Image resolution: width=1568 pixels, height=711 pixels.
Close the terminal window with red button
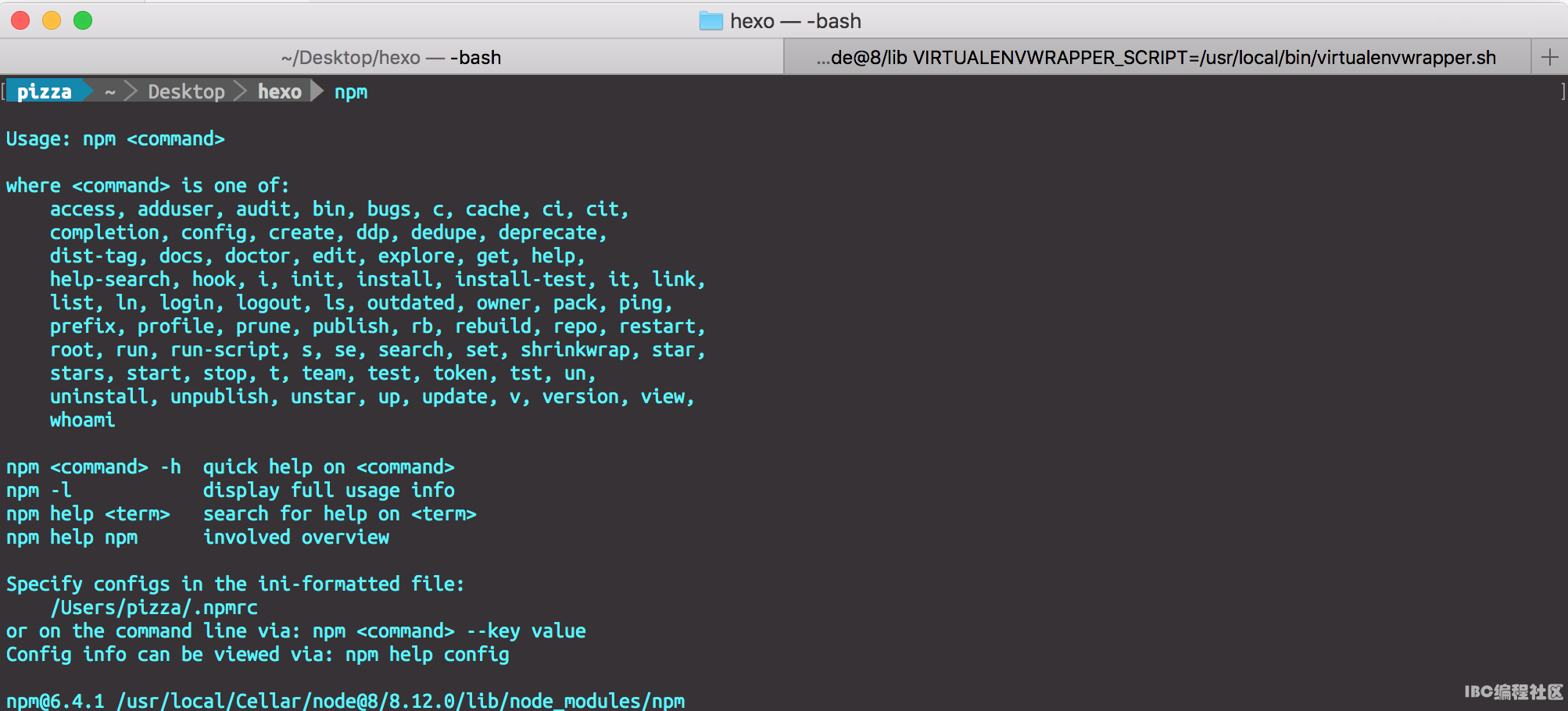coord(20,21)
